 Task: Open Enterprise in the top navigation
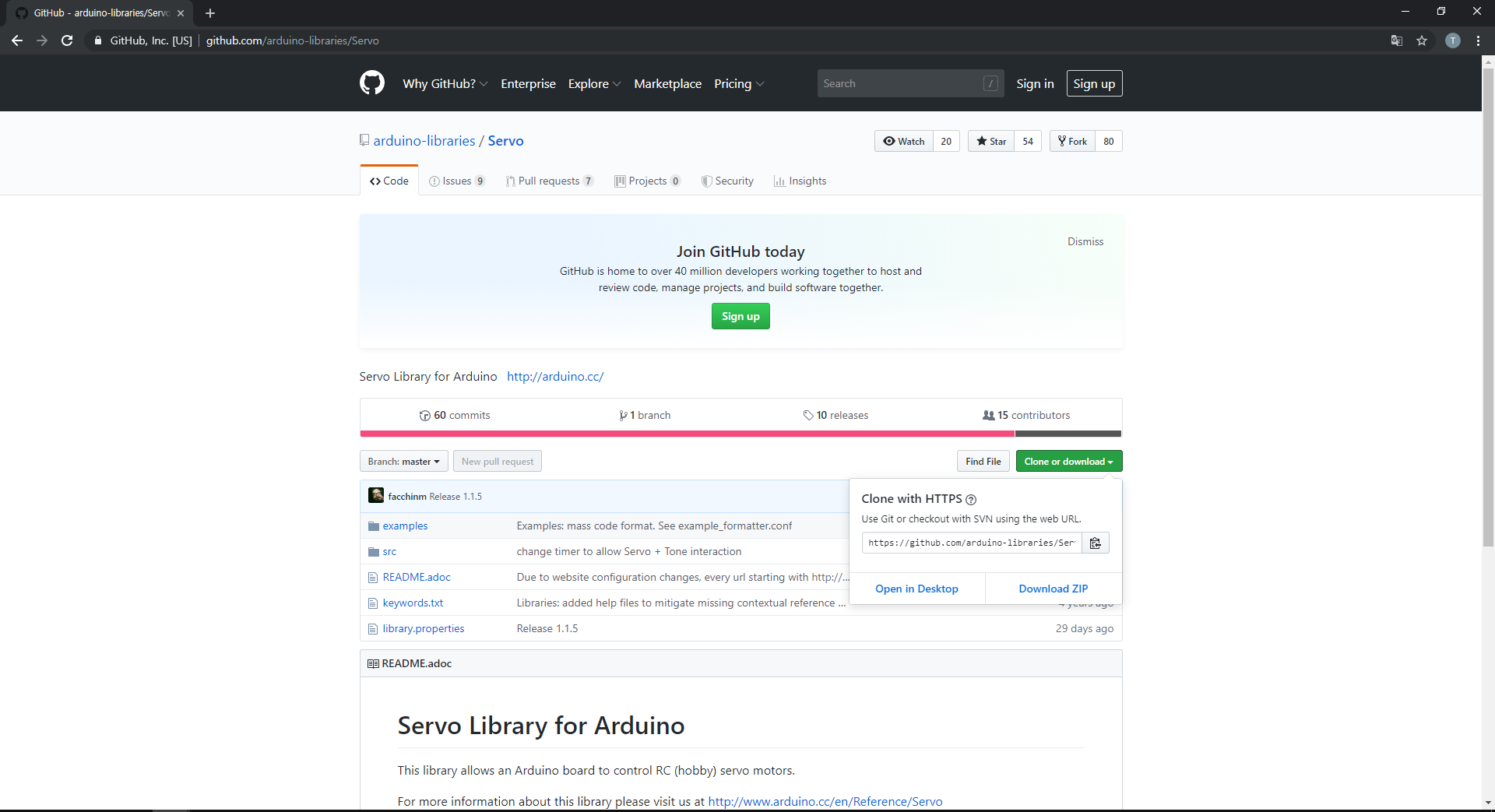(x=528, y=83)
